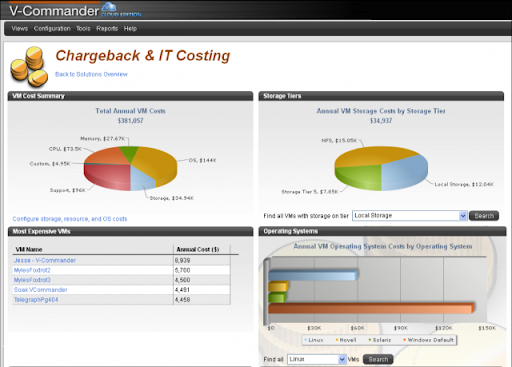
Task: Click the Local Storage $12.04K blue slice
Action: tap(405, 173)
